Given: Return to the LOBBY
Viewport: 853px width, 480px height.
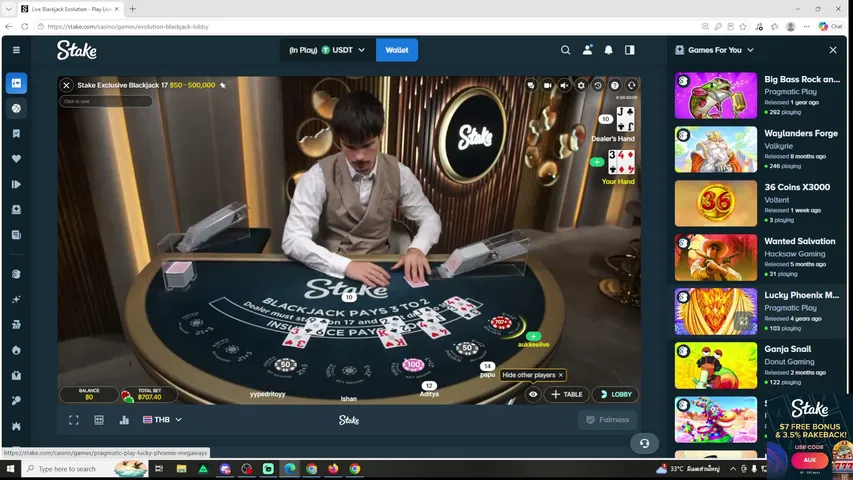Looking at the screenshot, I should coord(616,395).
